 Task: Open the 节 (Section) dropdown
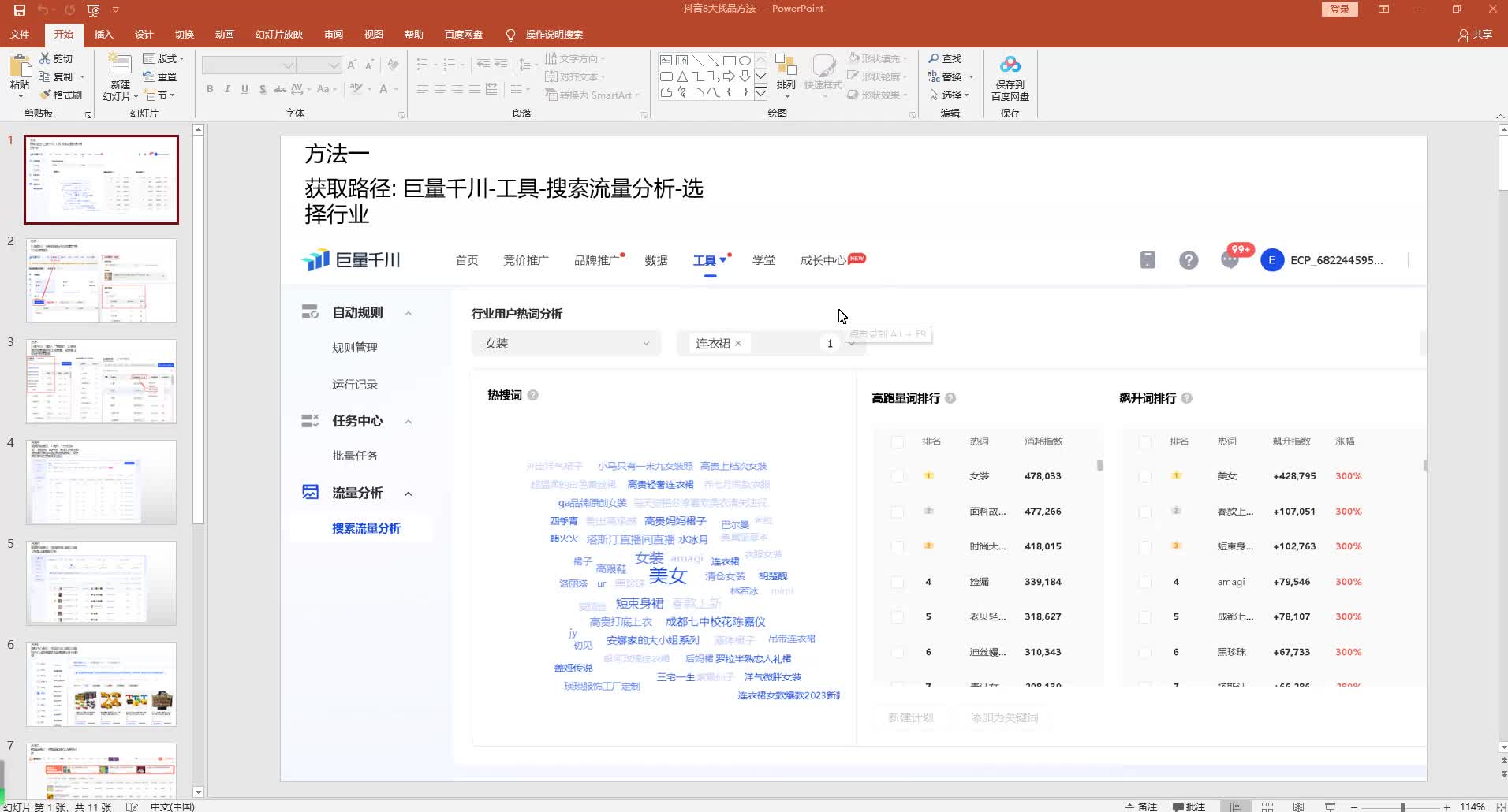[159, 95]
